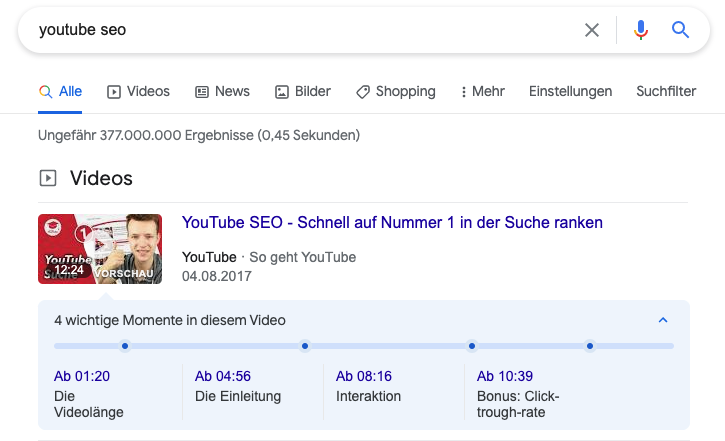
Task: Open Suchfilter options
Action: pos(666,92)
